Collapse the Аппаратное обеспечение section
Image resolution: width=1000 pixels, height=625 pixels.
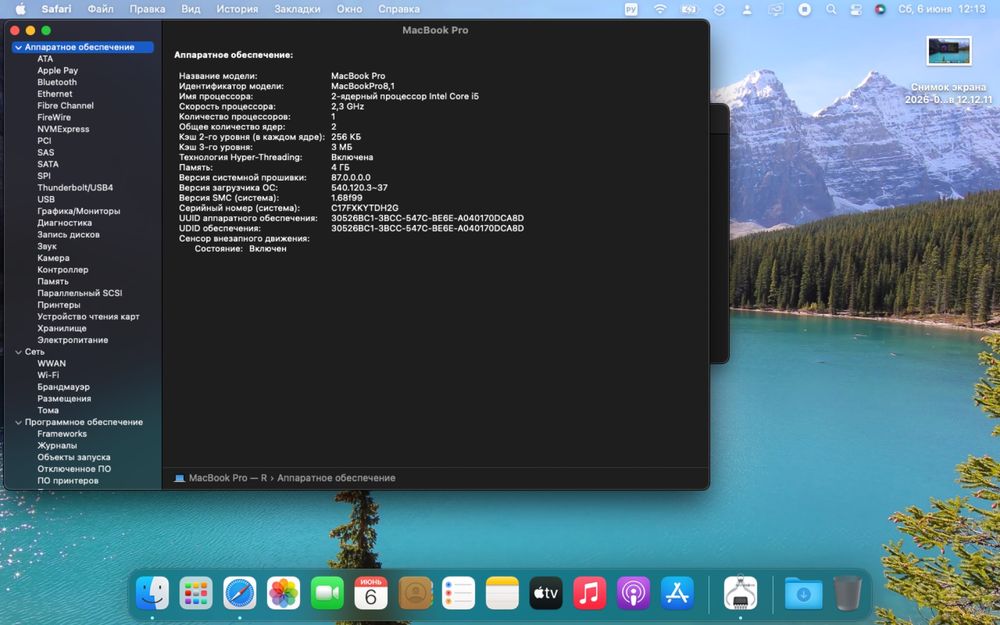click(x=18, y=47)
